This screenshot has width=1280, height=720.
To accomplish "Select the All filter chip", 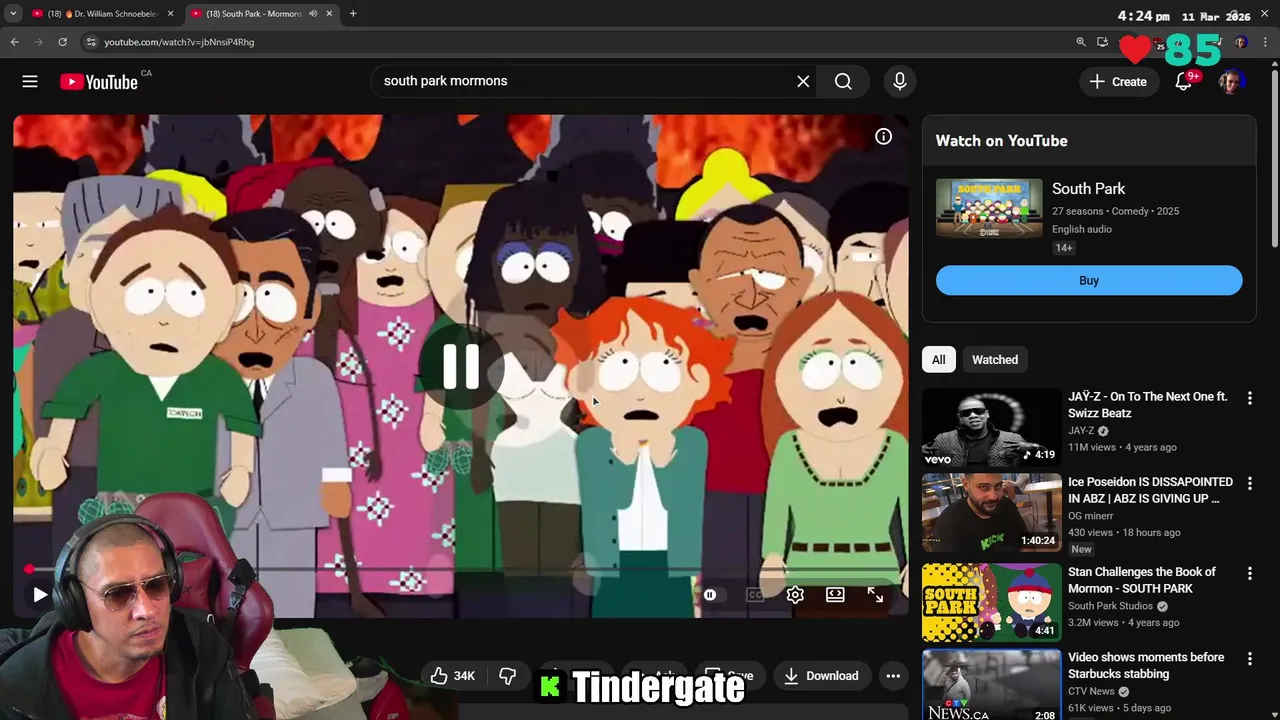I will pos(938,360).
